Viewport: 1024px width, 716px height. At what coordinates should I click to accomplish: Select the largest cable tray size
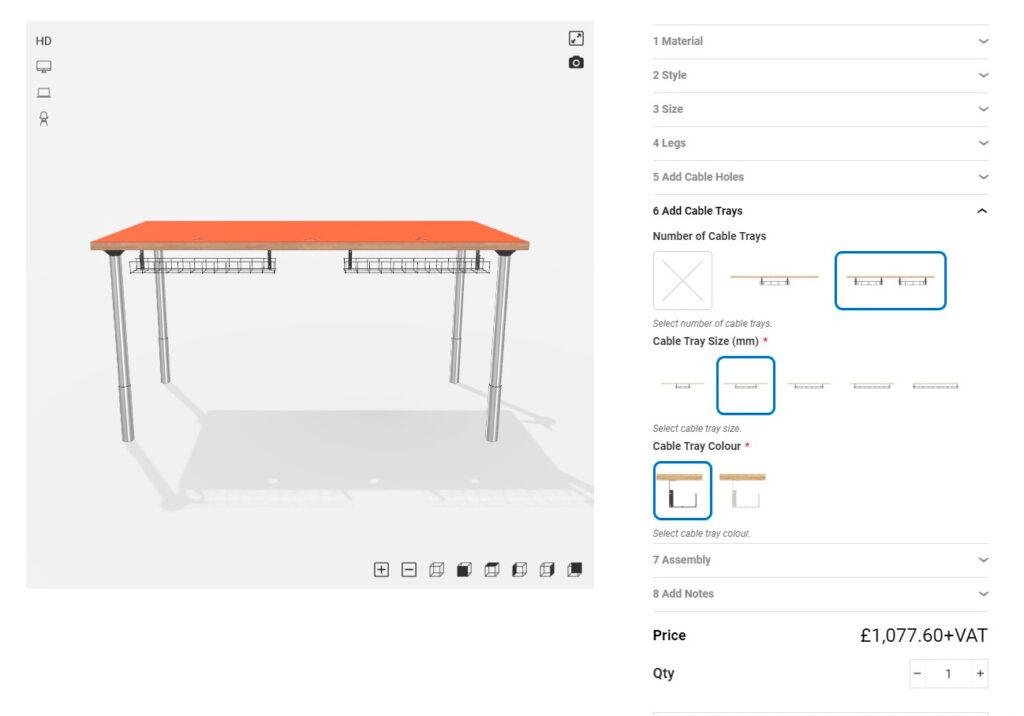point(935,385)
